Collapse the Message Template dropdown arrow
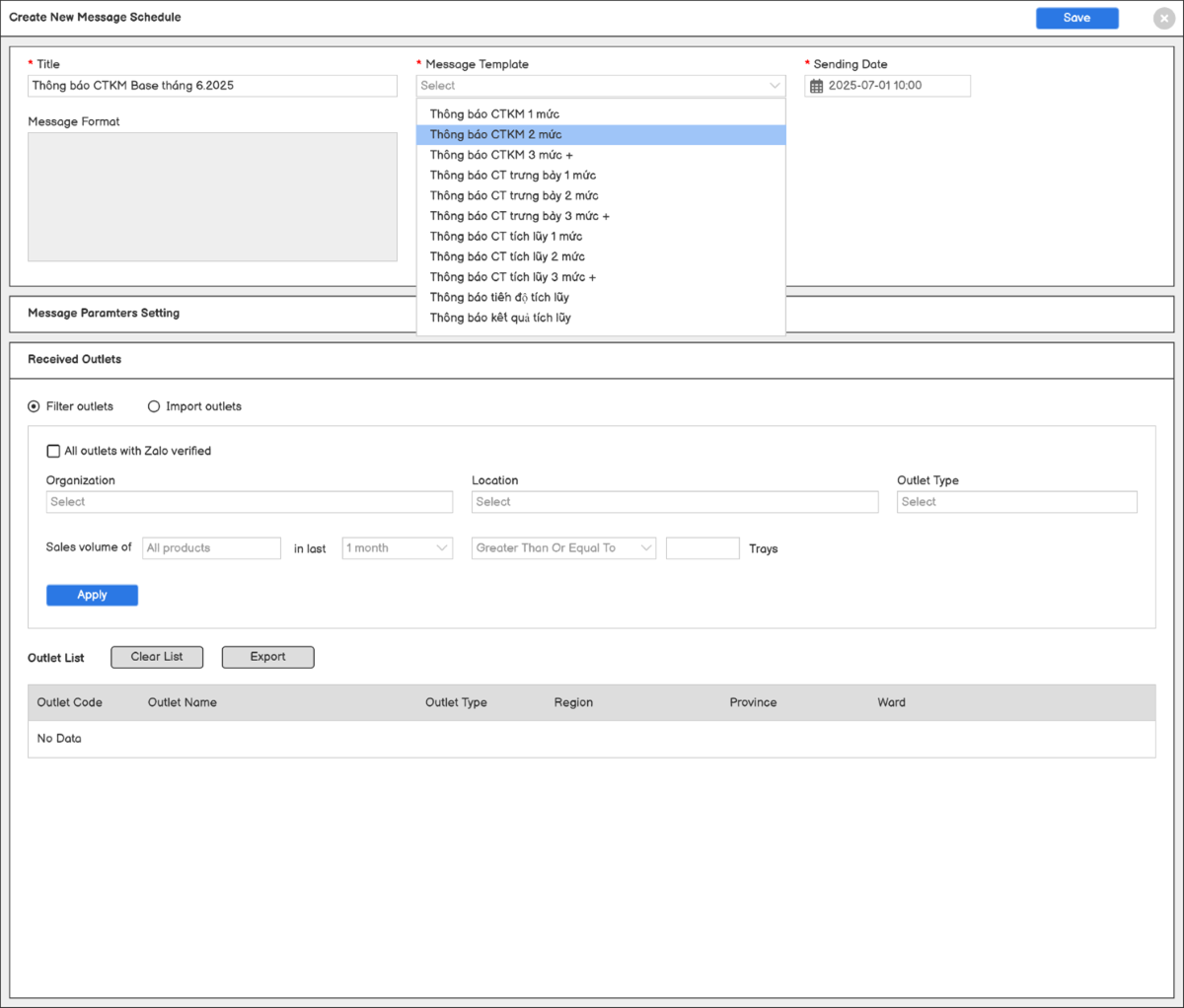 [x=775, y=86]
